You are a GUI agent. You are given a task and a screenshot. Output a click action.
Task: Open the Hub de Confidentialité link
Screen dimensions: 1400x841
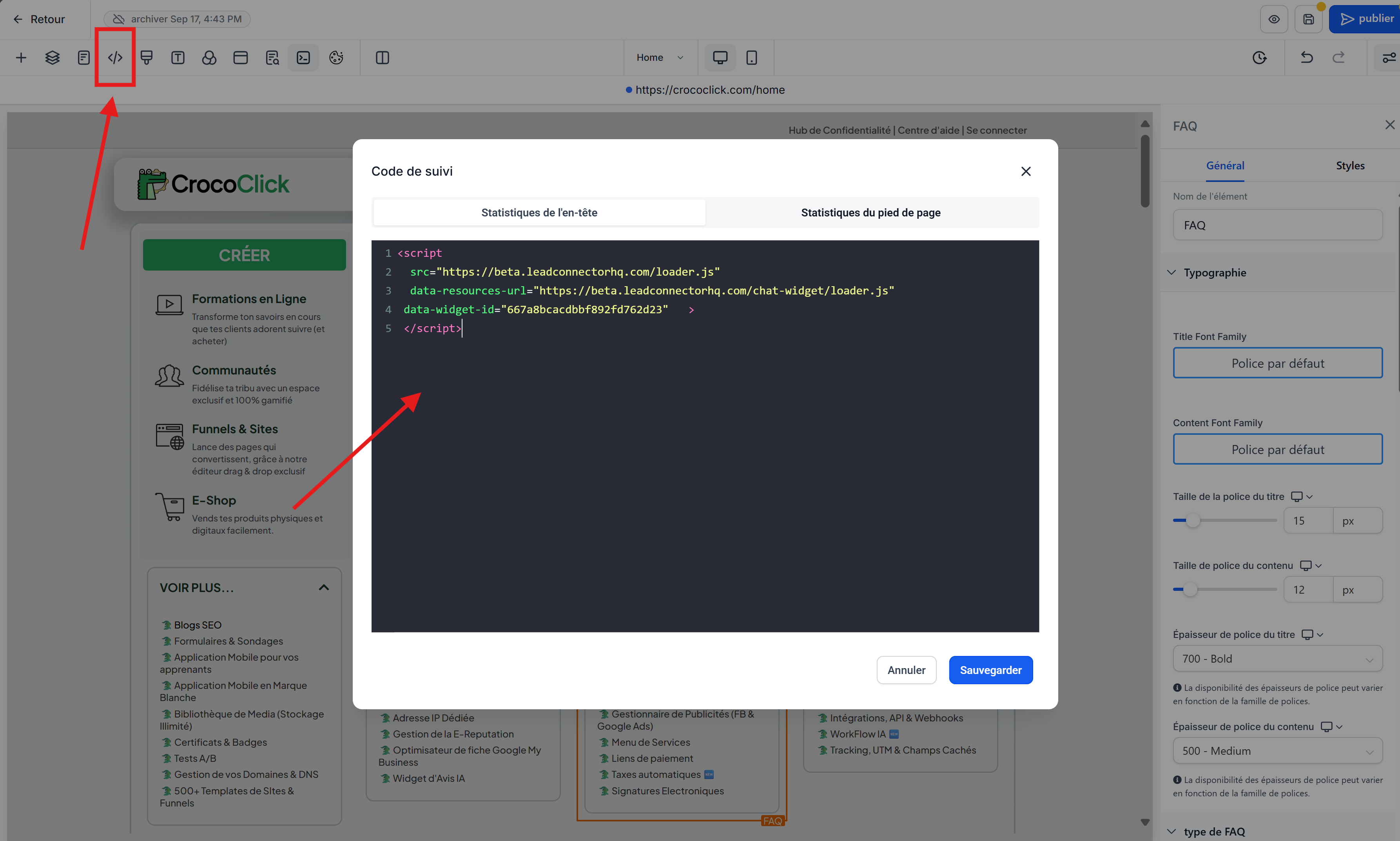pos(839,130)
